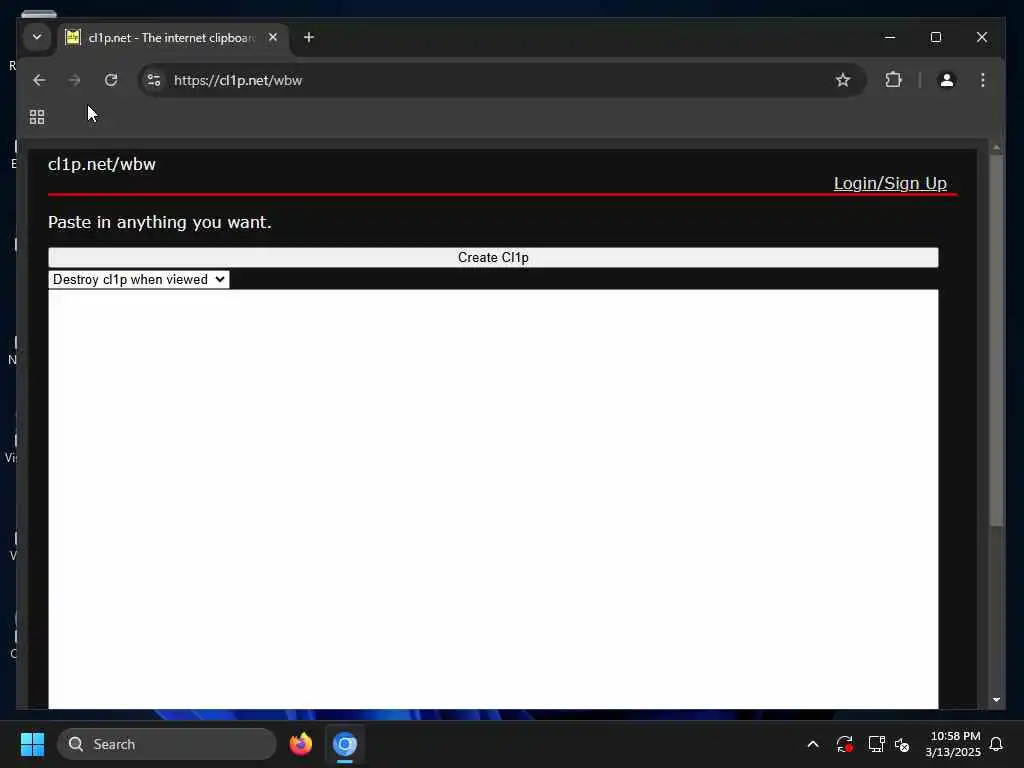Screen dimensions: 1024x768
Task: Open the Extensions puzzle icon
Action: click(893, 80)
